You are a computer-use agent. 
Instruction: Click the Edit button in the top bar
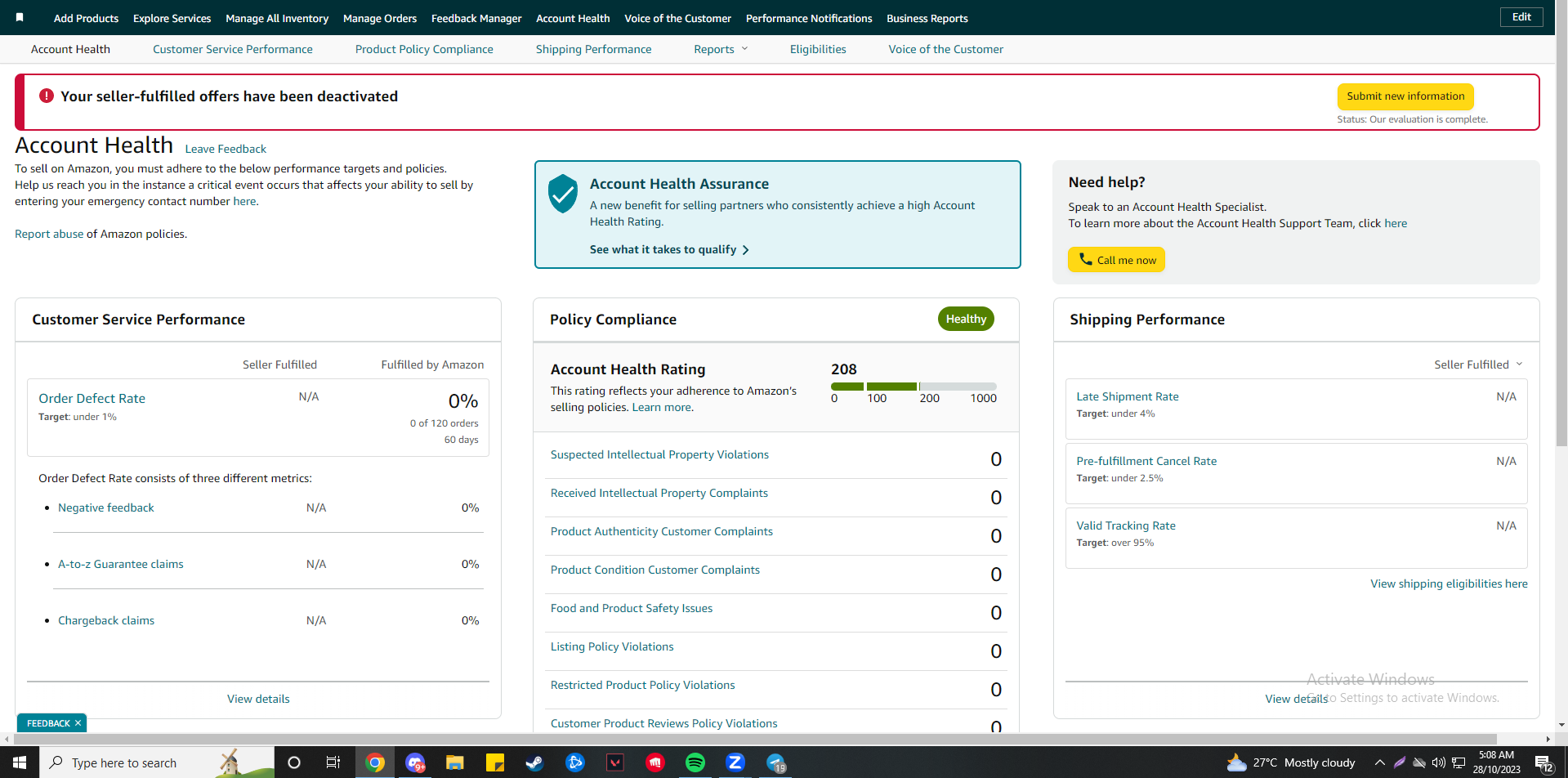coord(1521,17)
